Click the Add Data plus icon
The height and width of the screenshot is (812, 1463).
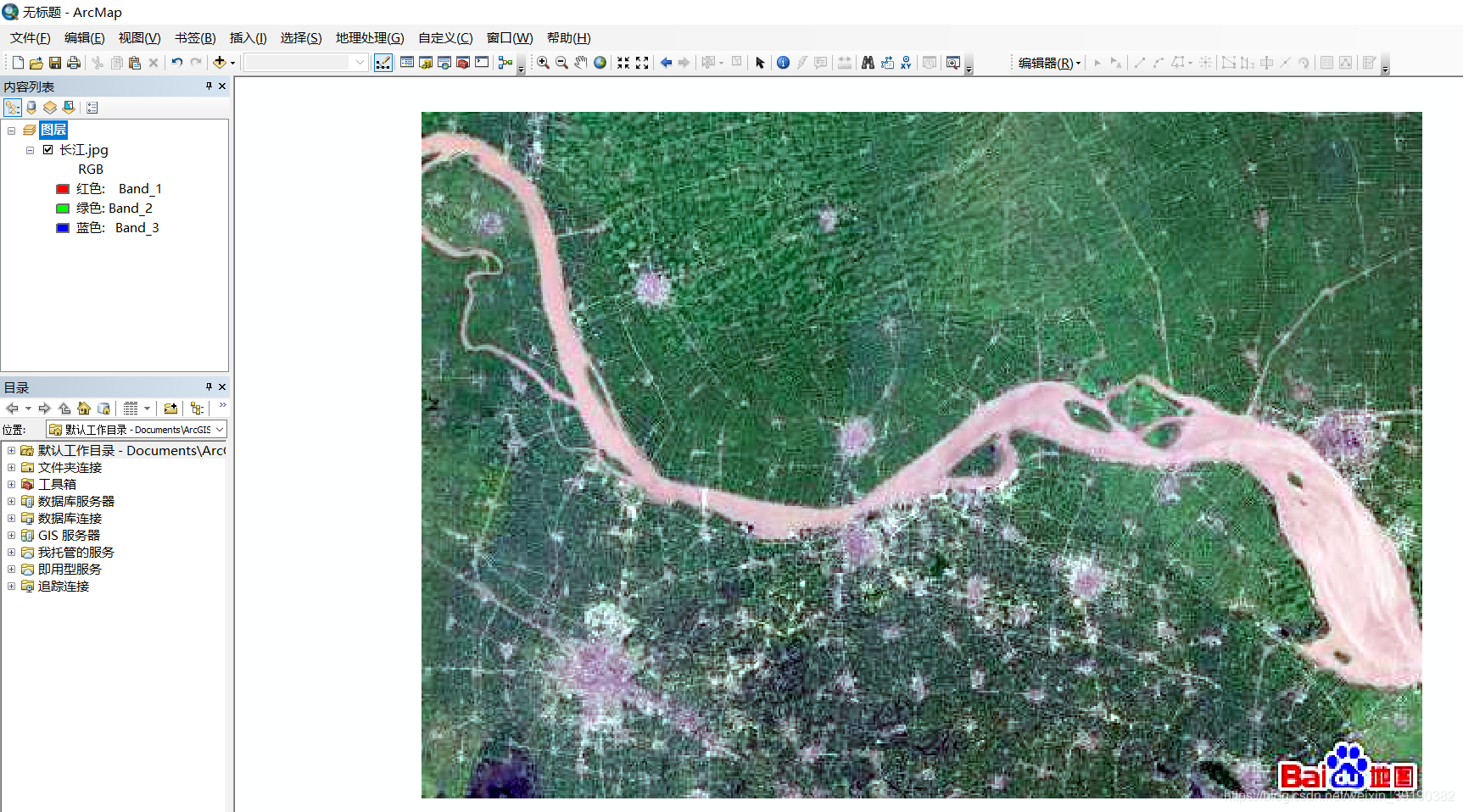(219, 63)
